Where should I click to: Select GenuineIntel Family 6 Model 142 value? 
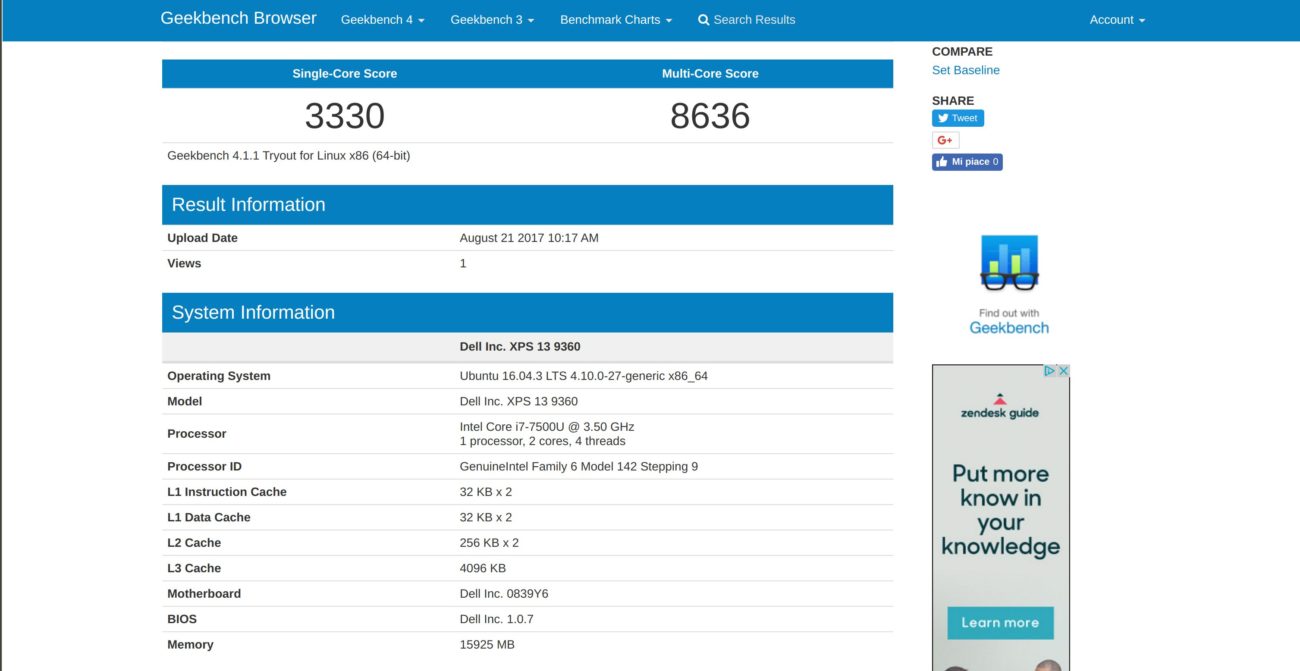pyautogui.click(x=579, y=467)
